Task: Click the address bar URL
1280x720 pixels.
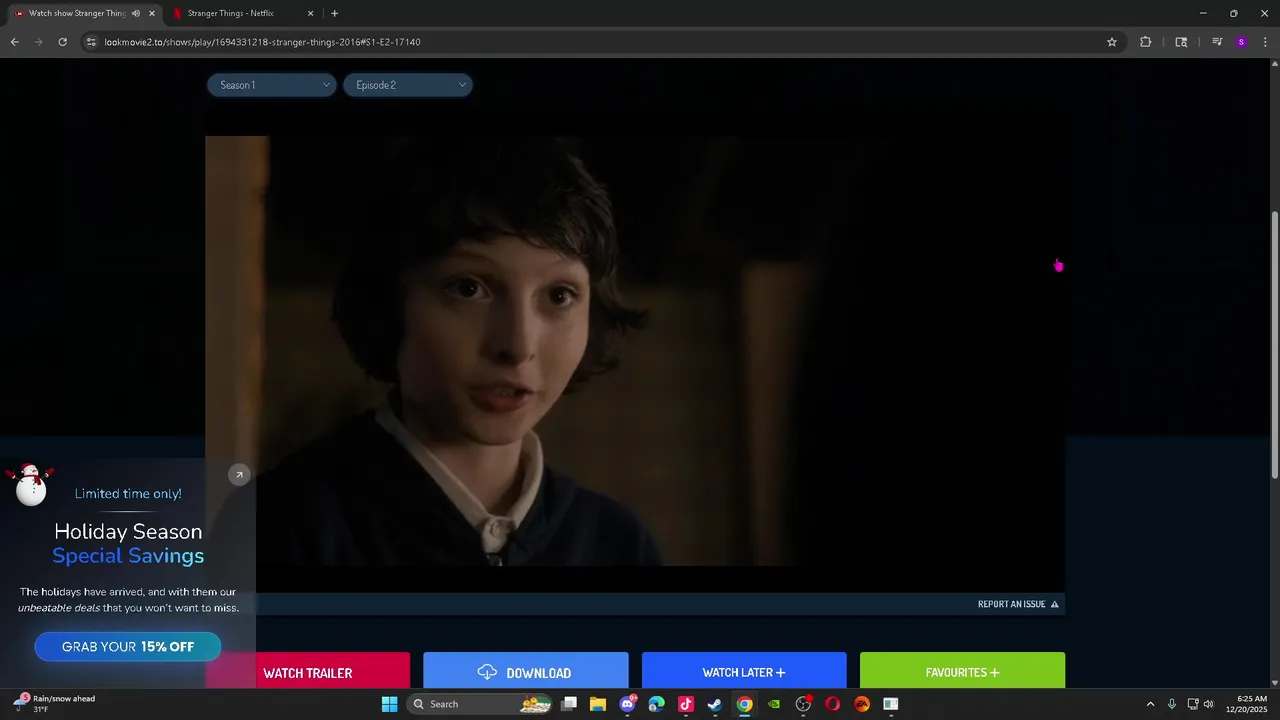Action: point(262,42)
